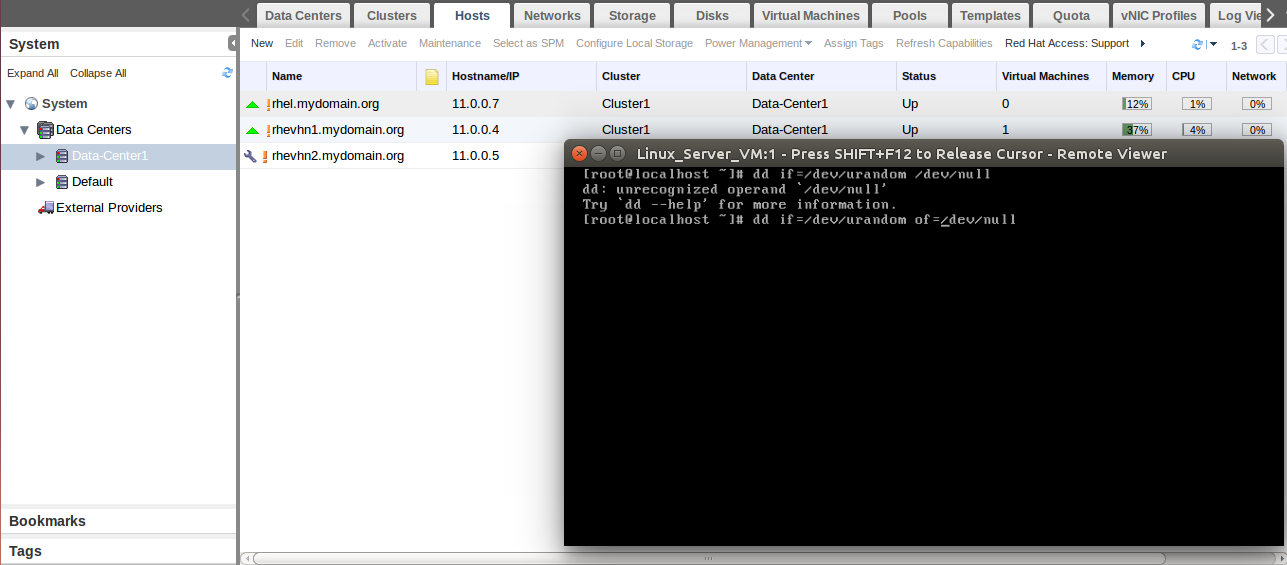The width and height of the screenshot is (1287, 565).
Task: Switch to the Networks tab
Action: 552,15
